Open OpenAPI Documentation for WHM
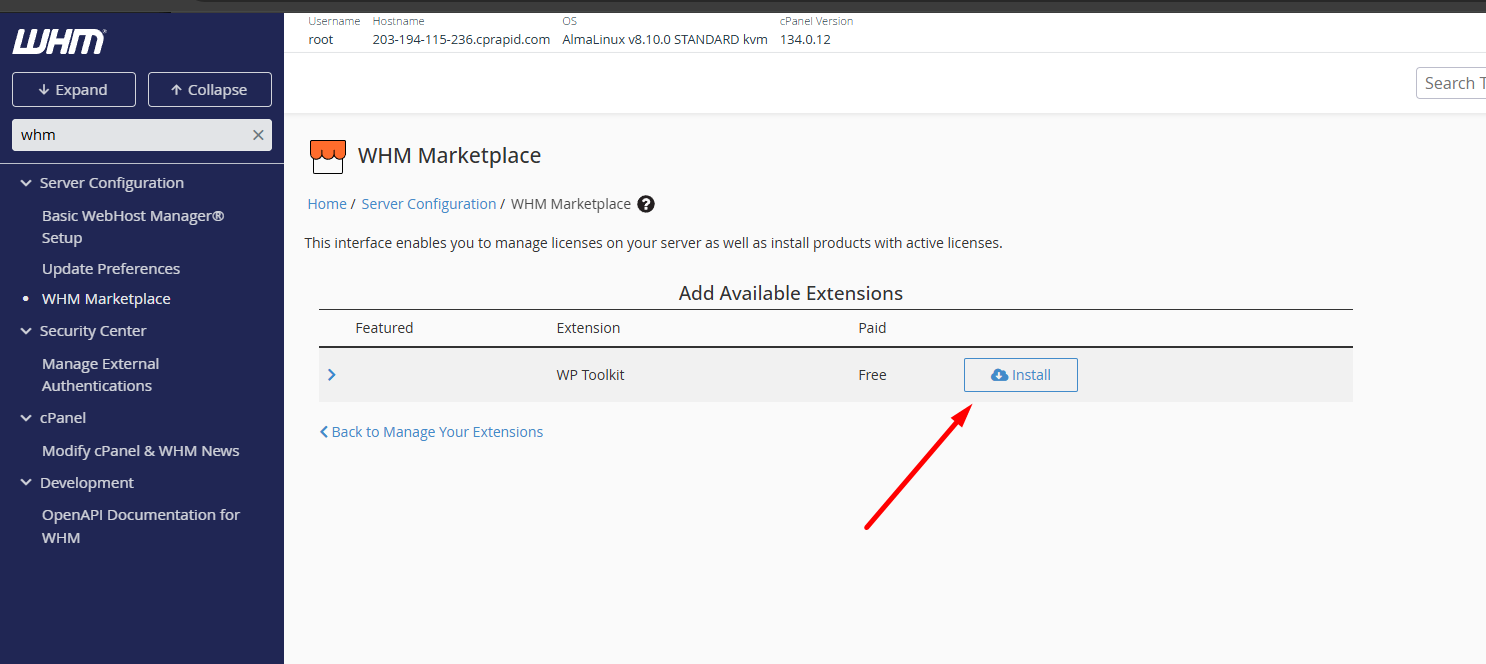 point(140,526)
